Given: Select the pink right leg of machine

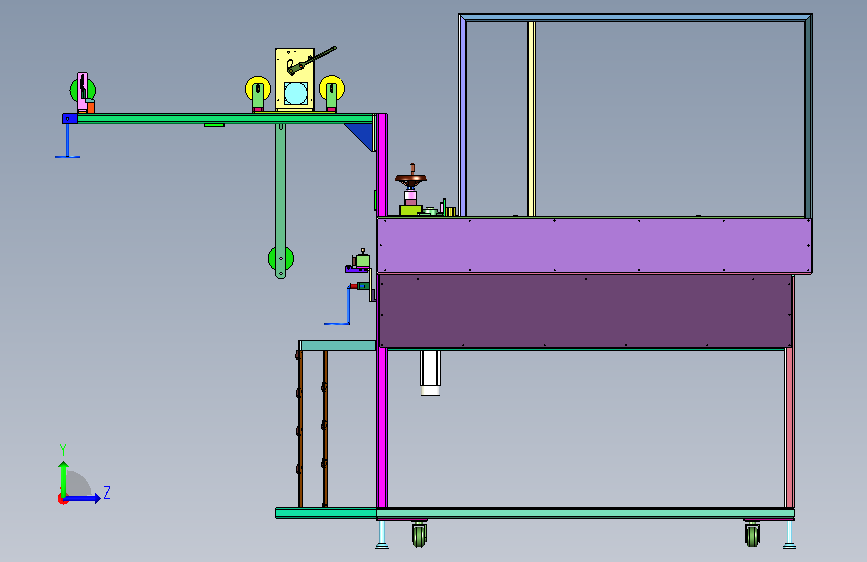Looking at the screenshot, I should pos(790,427).
